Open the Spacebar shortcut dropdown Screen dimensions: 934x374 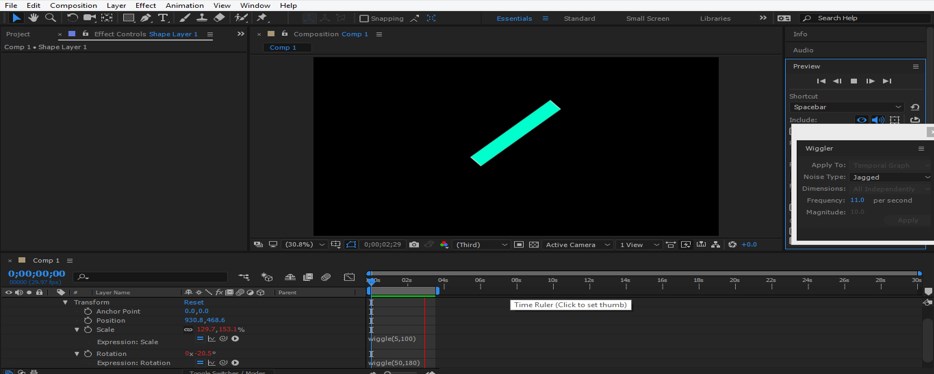coord(846,107)
